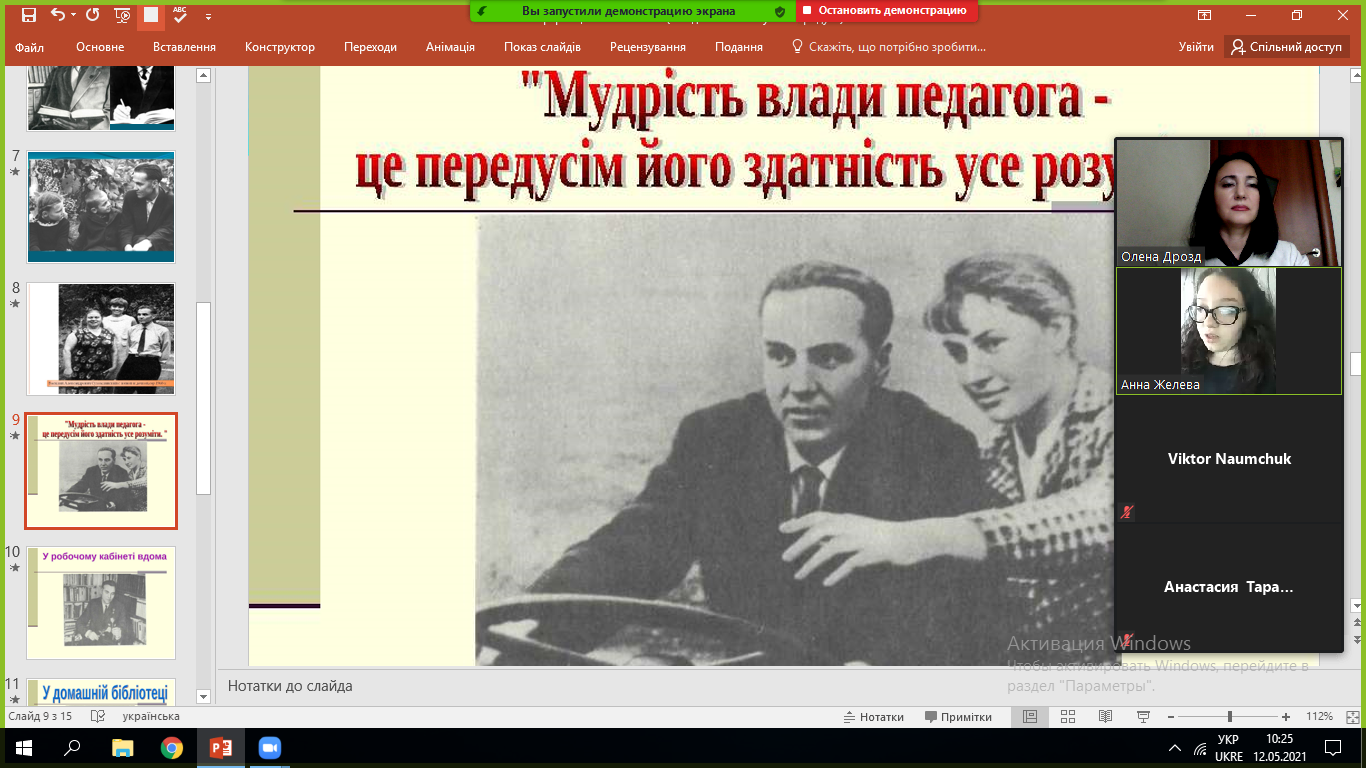The width and height of the screenshot is (1366, 779).
Task: Expand Customize Quick Access Toolbar dropdown
Action: [208, 16]
